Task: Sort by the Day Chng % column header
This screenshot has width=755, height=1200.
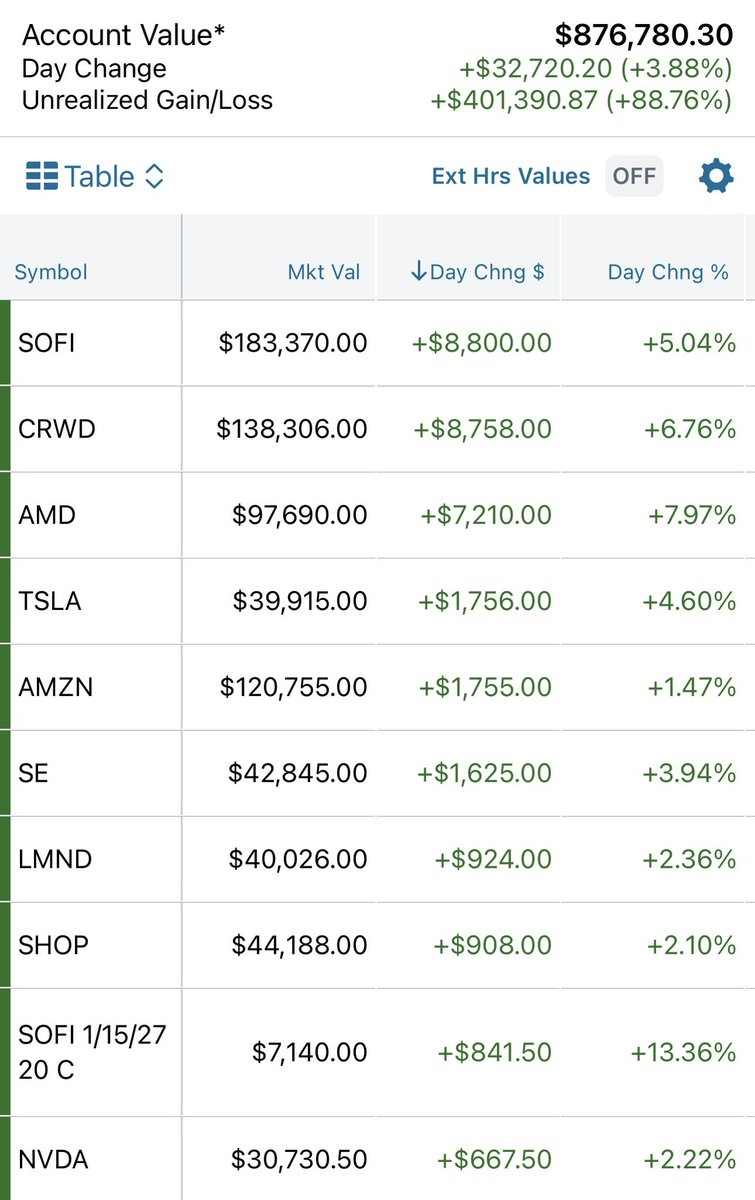Action: 668,272
